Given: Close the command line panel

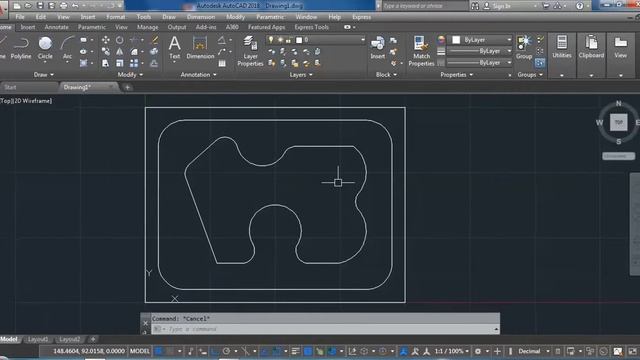Looking at the screenshot, I should (x=146, y=323).
